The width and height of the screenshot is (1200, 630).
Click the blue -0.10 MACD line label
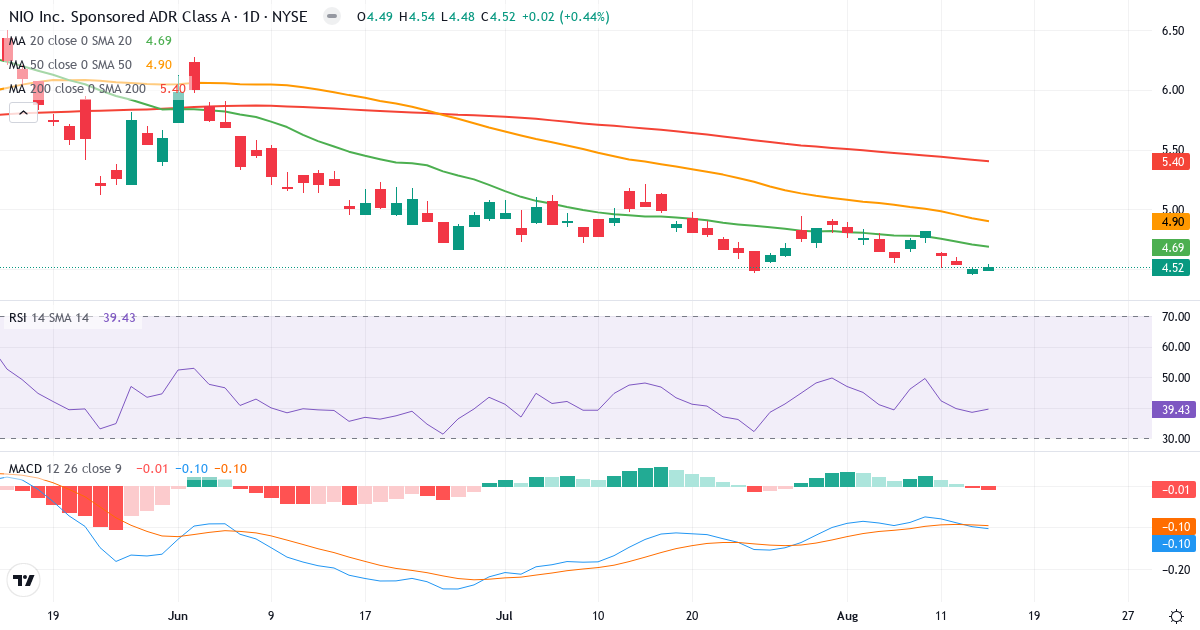click(1174, 543)
